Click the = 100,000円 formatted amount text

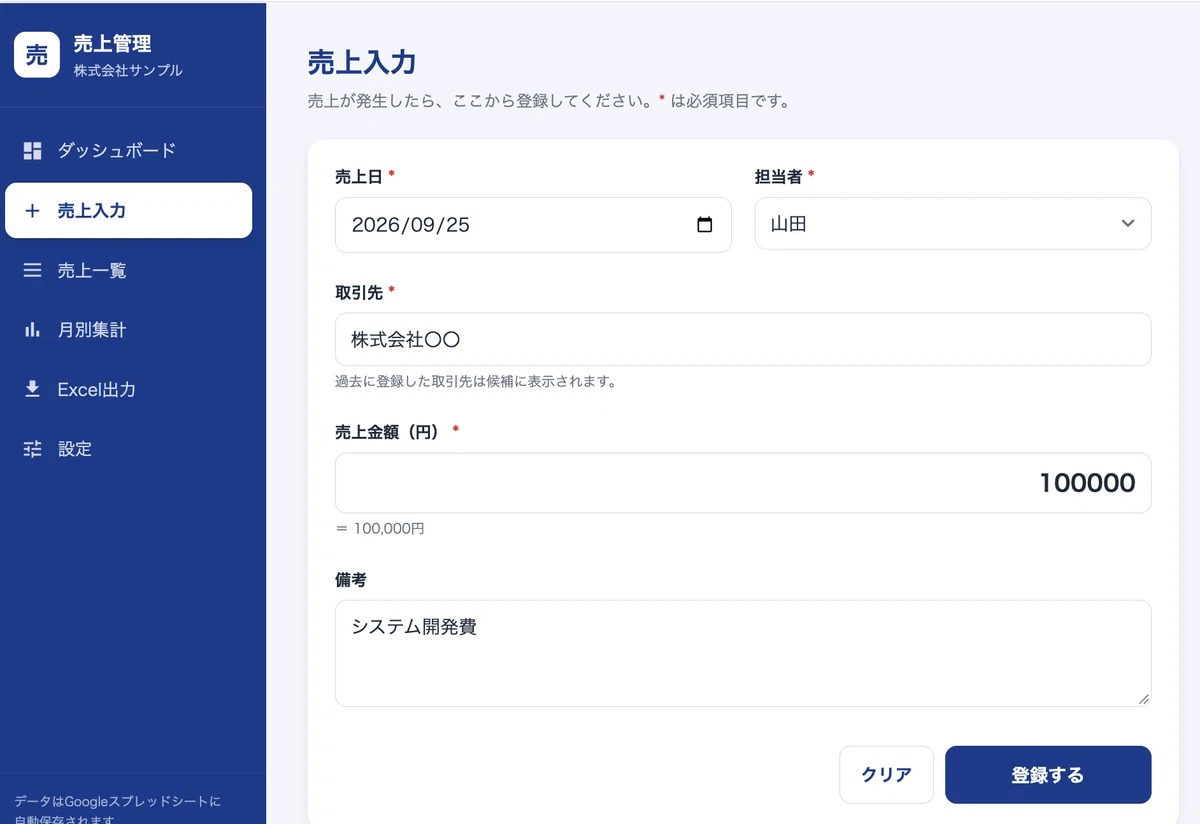[380, 529]
